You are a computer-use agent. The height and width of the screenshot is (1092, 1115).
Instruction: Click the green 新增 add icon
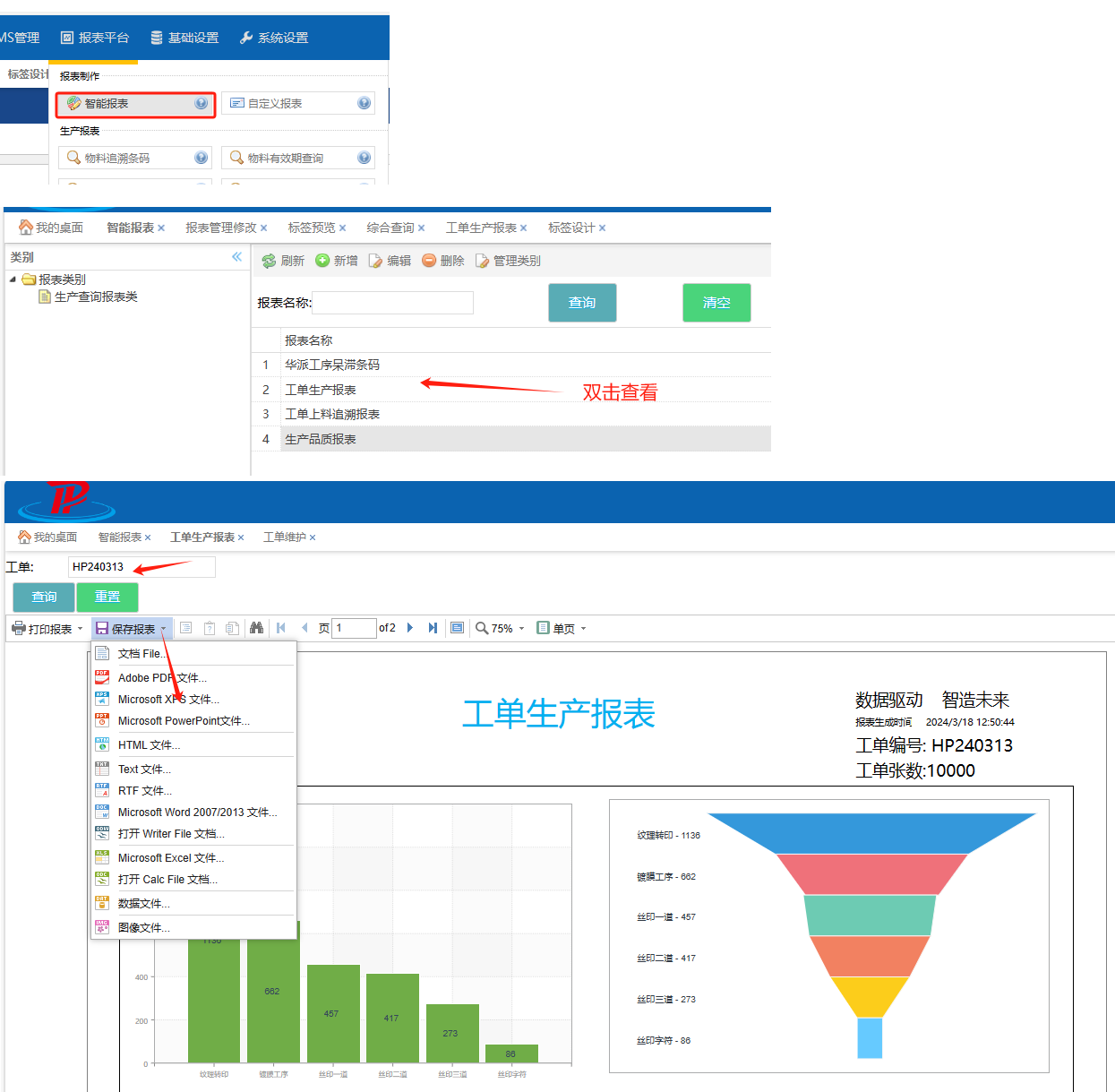[322, 261]
